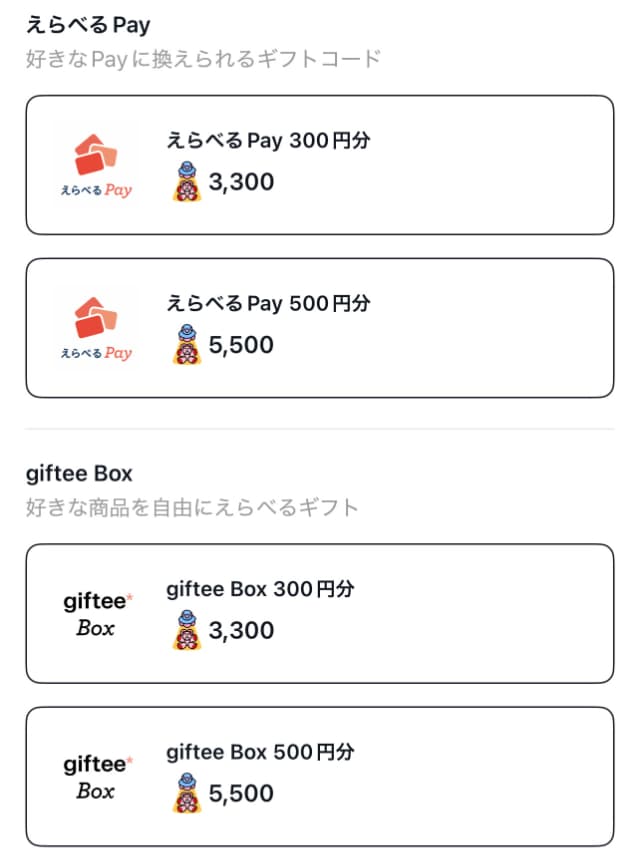This screenshot has height=853, width=640.
Task: Click the 好きな商品を自由にえらべるギフト description
Action: click(192, 508)
